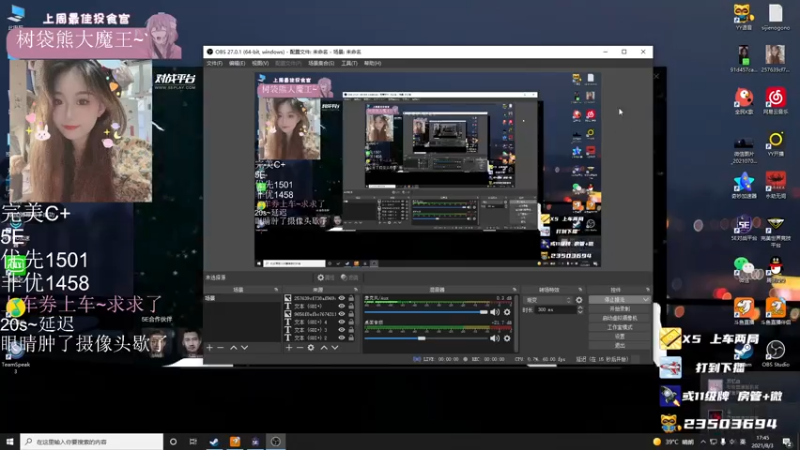This screenshot has height=450, width=800.
Task: Click the 设置 settings button in controls
Action: click(619, 336)
